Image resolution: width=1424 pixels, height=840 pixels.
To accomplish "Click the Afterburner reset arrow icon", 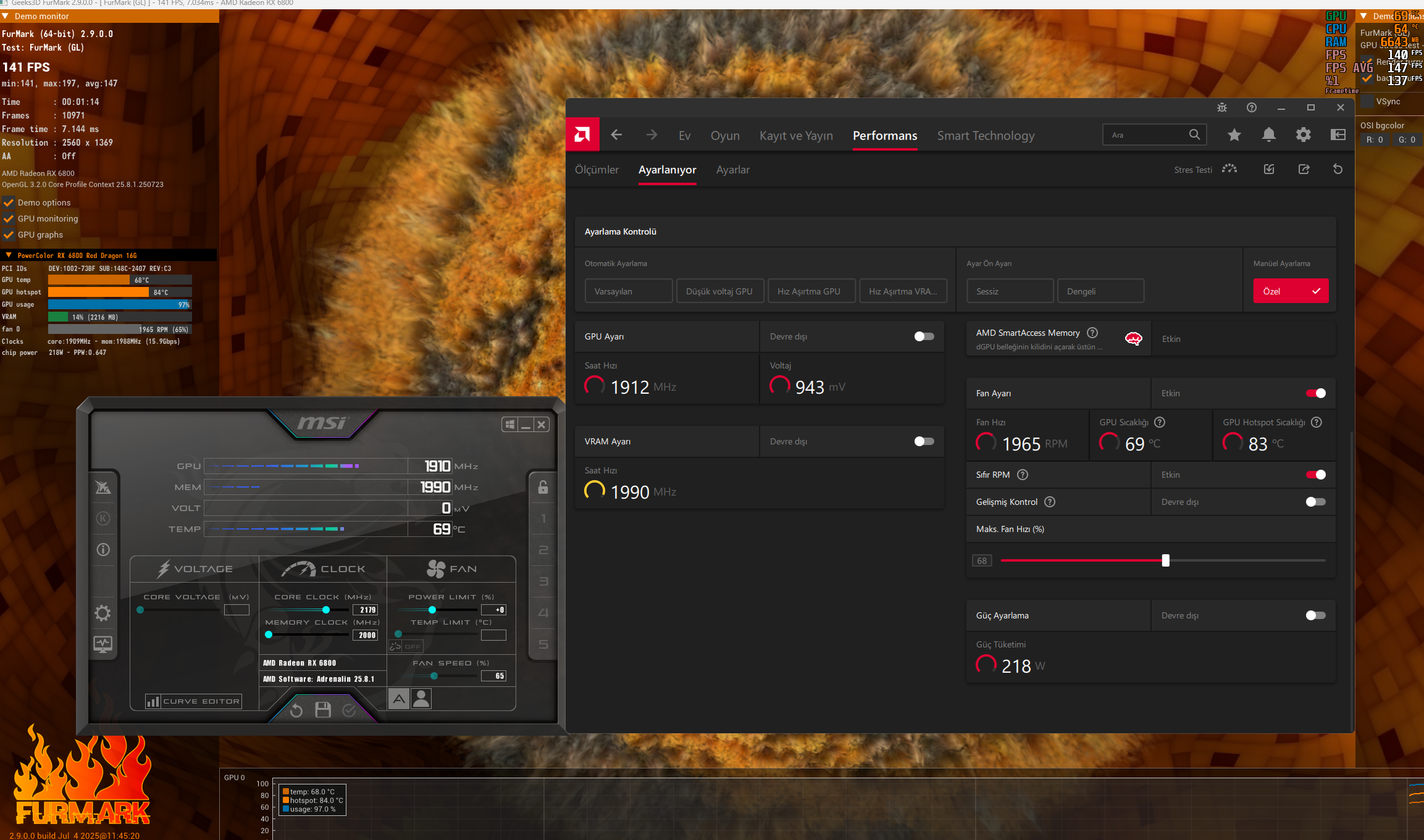I will click(296, 710).
